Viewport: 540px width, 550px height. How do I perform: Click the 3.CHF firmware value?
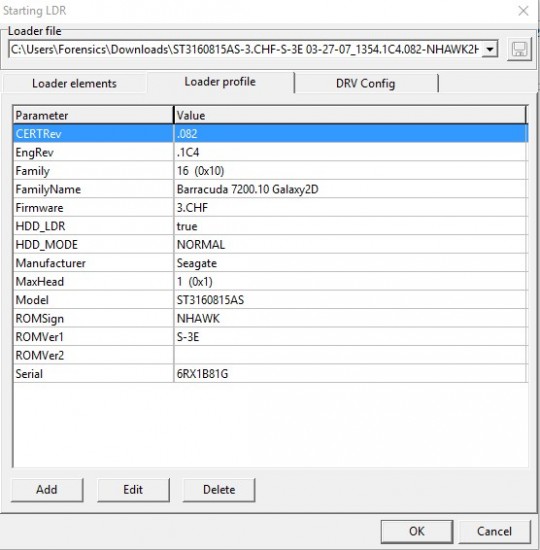[x=351, y=208]
